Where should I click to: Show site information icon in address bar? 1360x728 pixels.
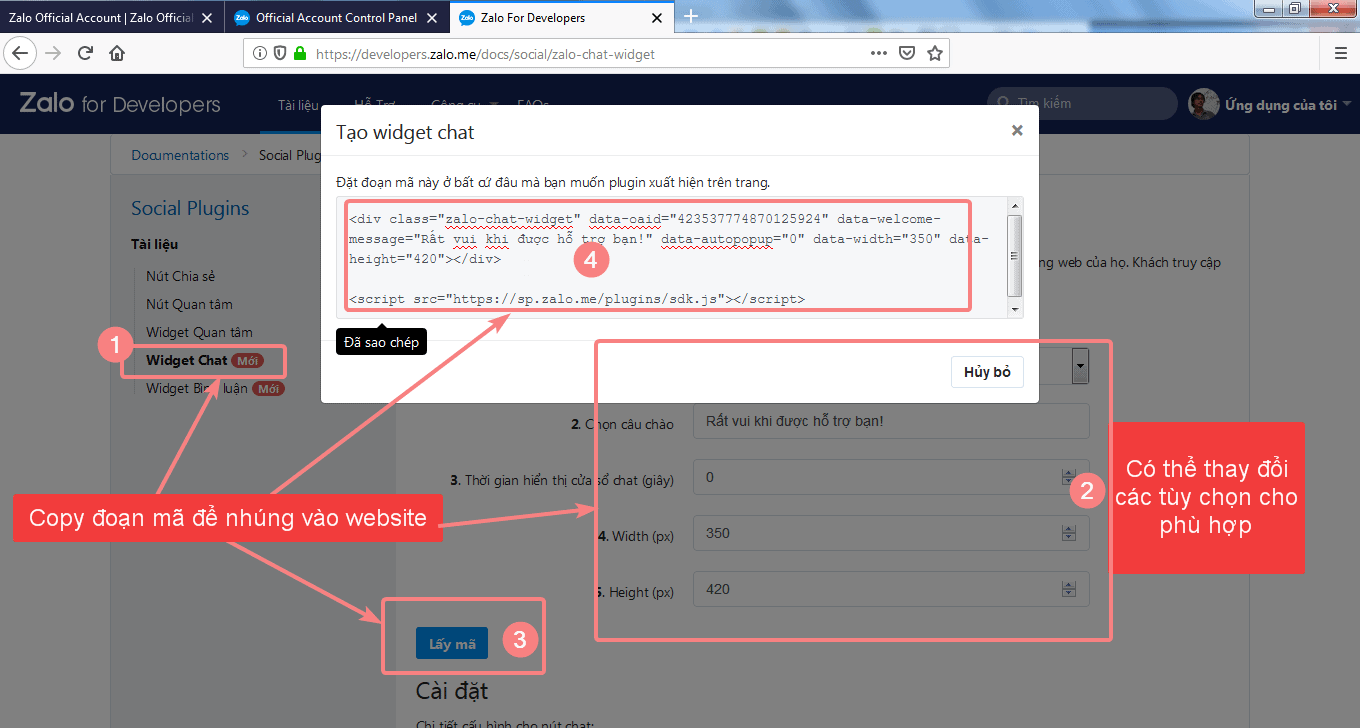[259, 54]
